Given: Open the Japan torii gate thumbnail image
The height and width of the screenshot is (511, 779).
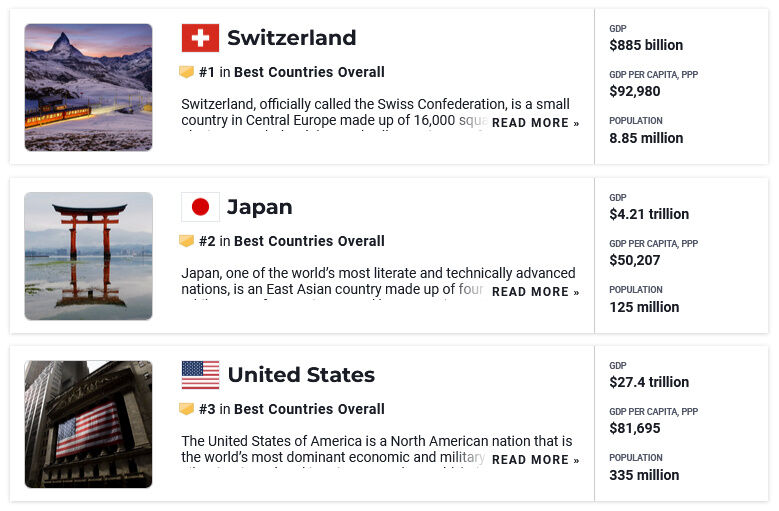Looking at the screenshot, I should [x=88, y=256].
